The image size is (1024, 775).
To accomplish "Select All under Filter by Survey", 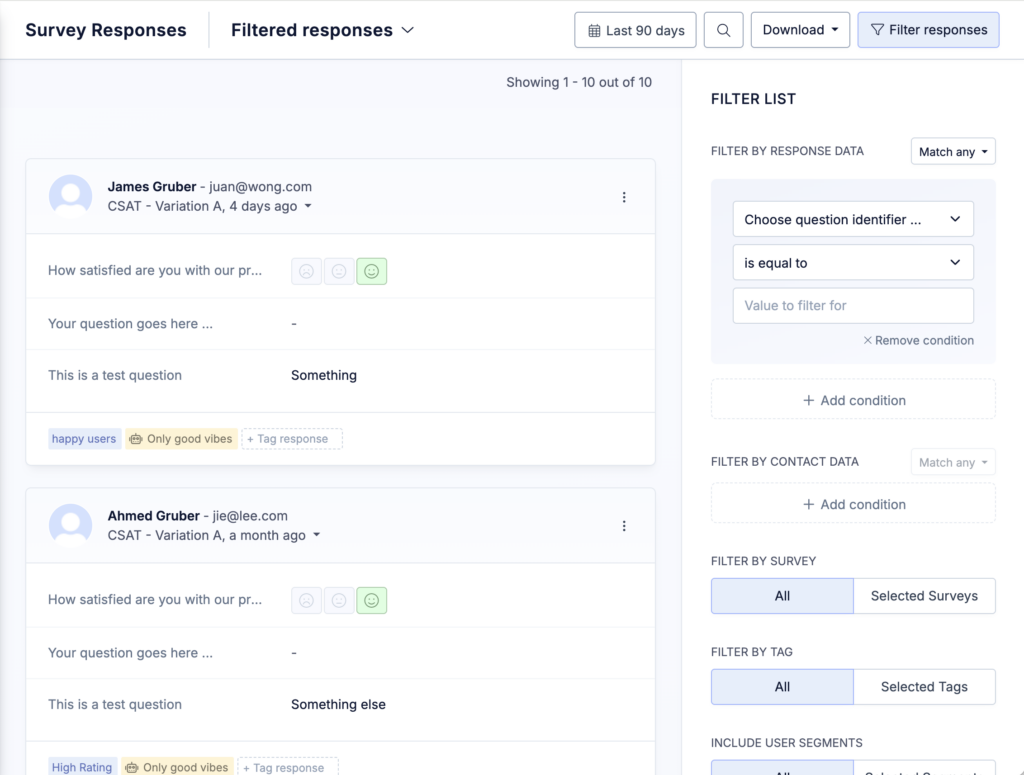I will coord(782,596).
